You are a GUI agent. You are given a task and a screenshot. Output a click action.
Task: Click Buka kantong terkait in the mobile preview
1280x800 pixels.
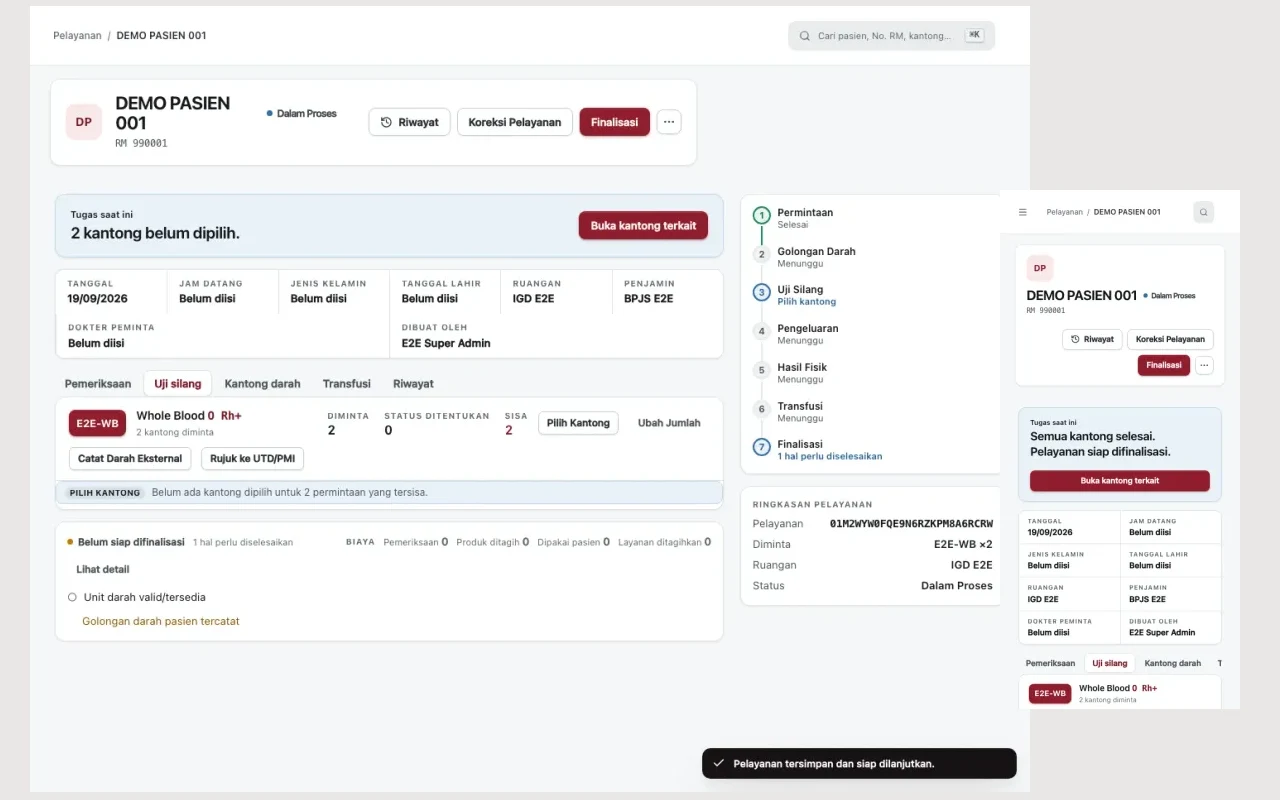click(x=1120, y=481)
